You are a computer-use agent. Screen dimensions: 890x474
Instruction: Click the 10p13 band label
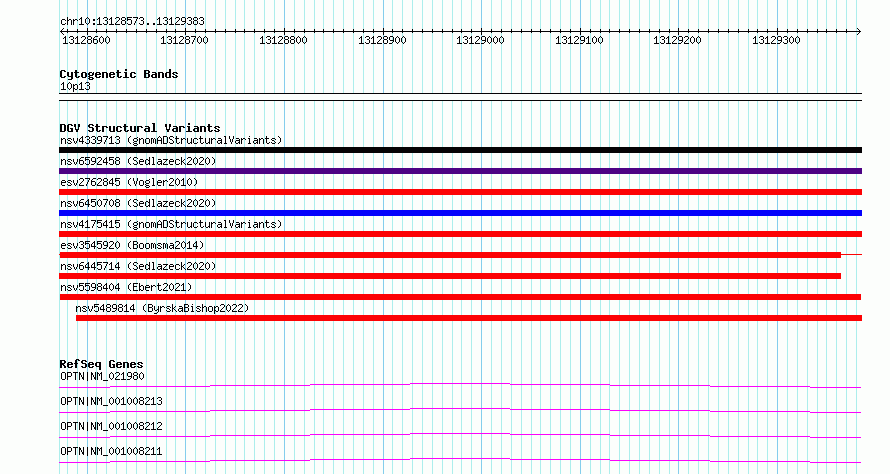coord(75,86)
